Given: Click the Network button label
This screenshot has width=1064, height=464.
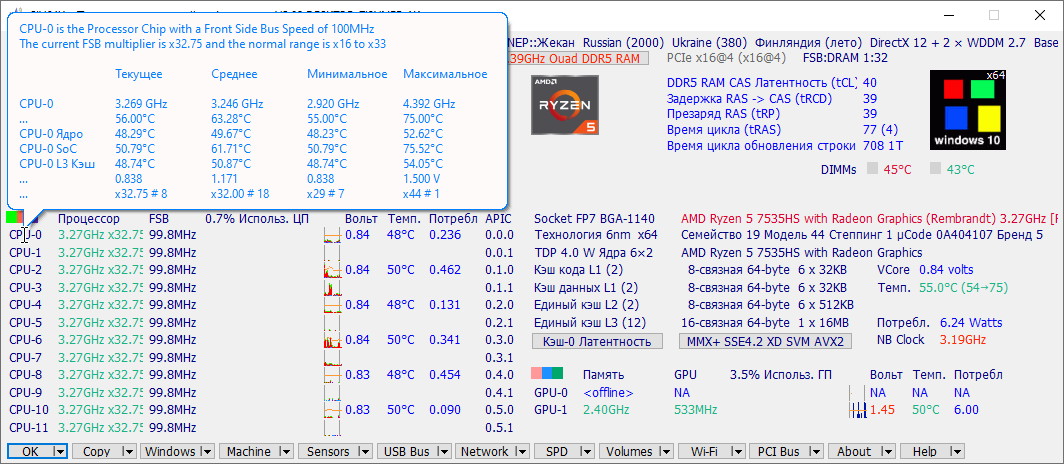Looking at the screenshot, I should [485, 451].
